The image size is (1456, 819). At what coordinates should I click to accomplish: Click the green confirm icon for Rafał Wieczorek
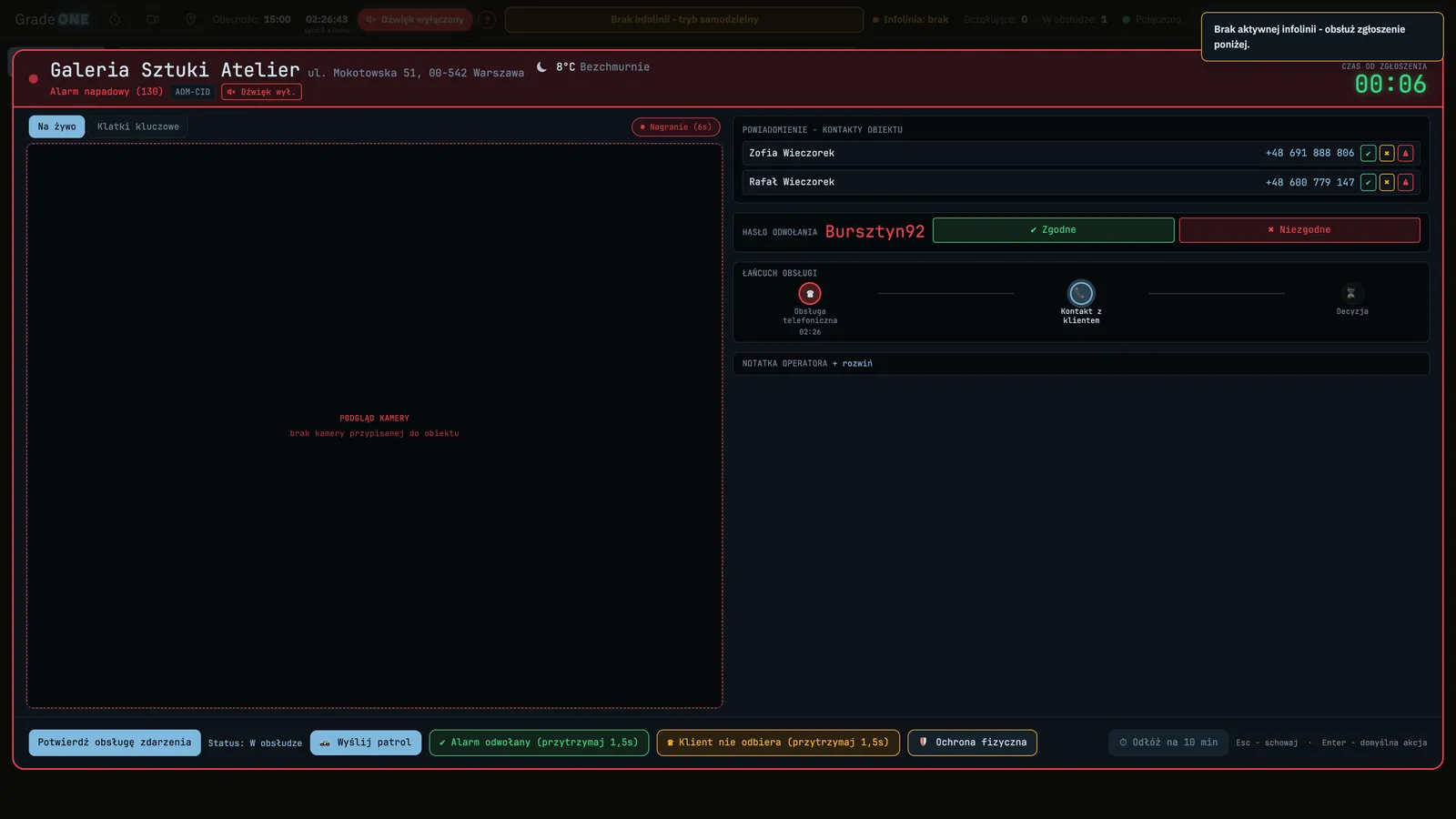(x=1368, y=183)
